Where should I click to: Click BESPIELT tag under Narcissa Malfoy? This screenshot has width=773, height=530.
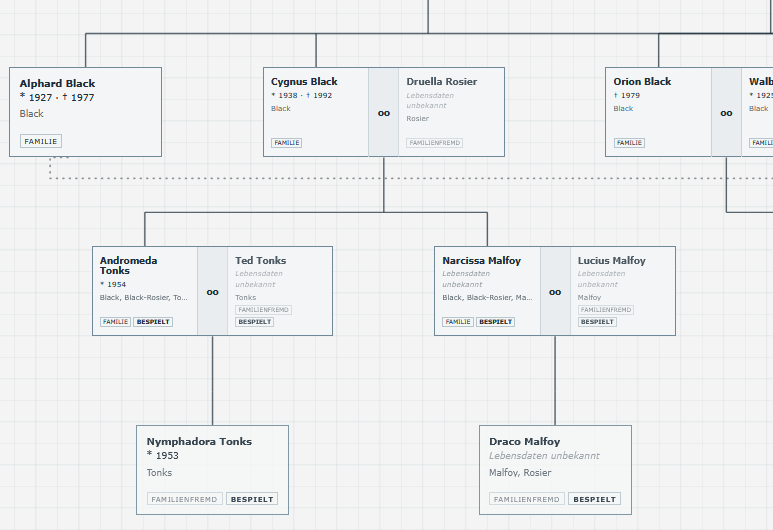[495, 321]
